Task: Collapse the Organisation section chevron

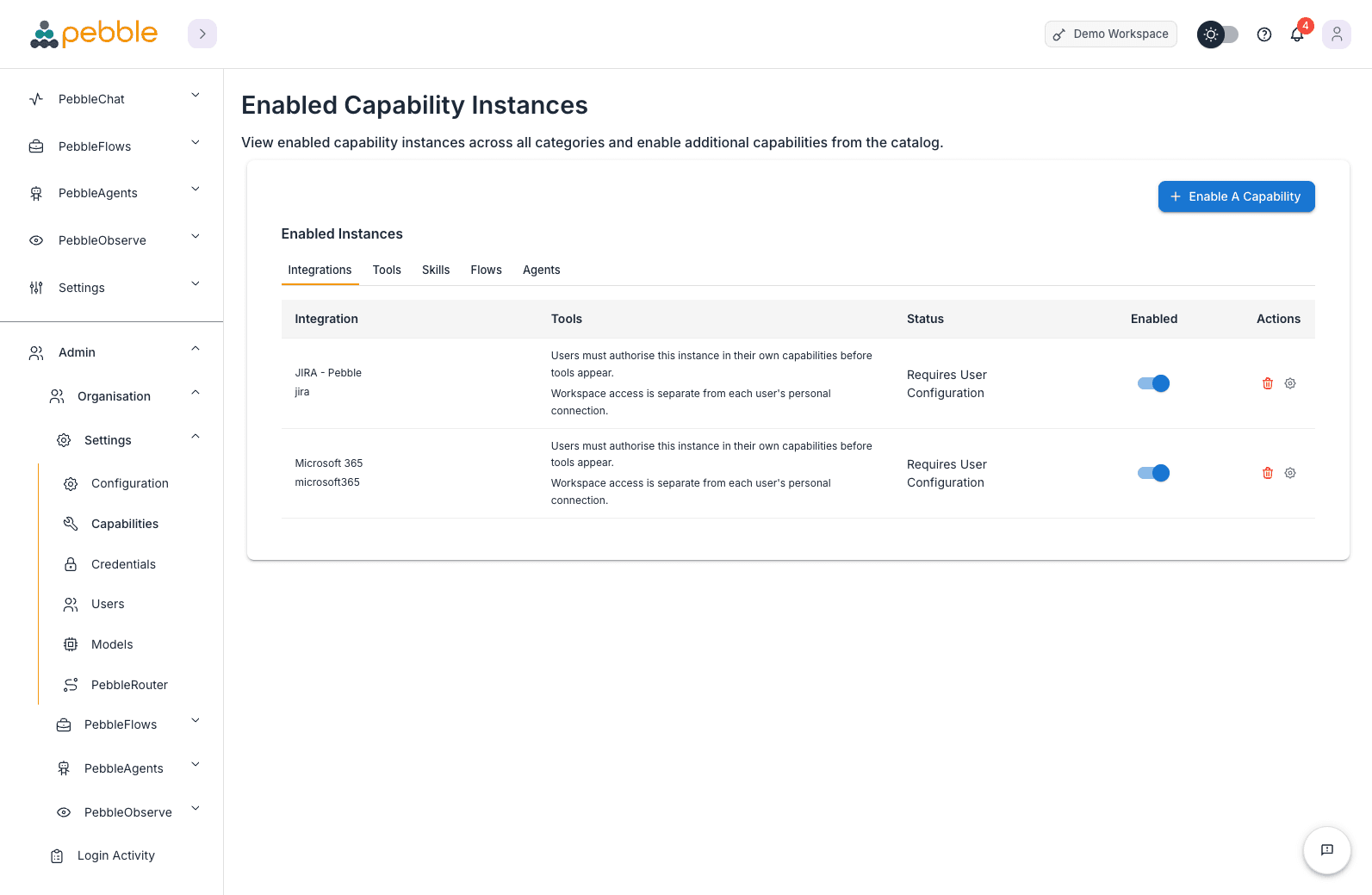Action: [196, 393]
